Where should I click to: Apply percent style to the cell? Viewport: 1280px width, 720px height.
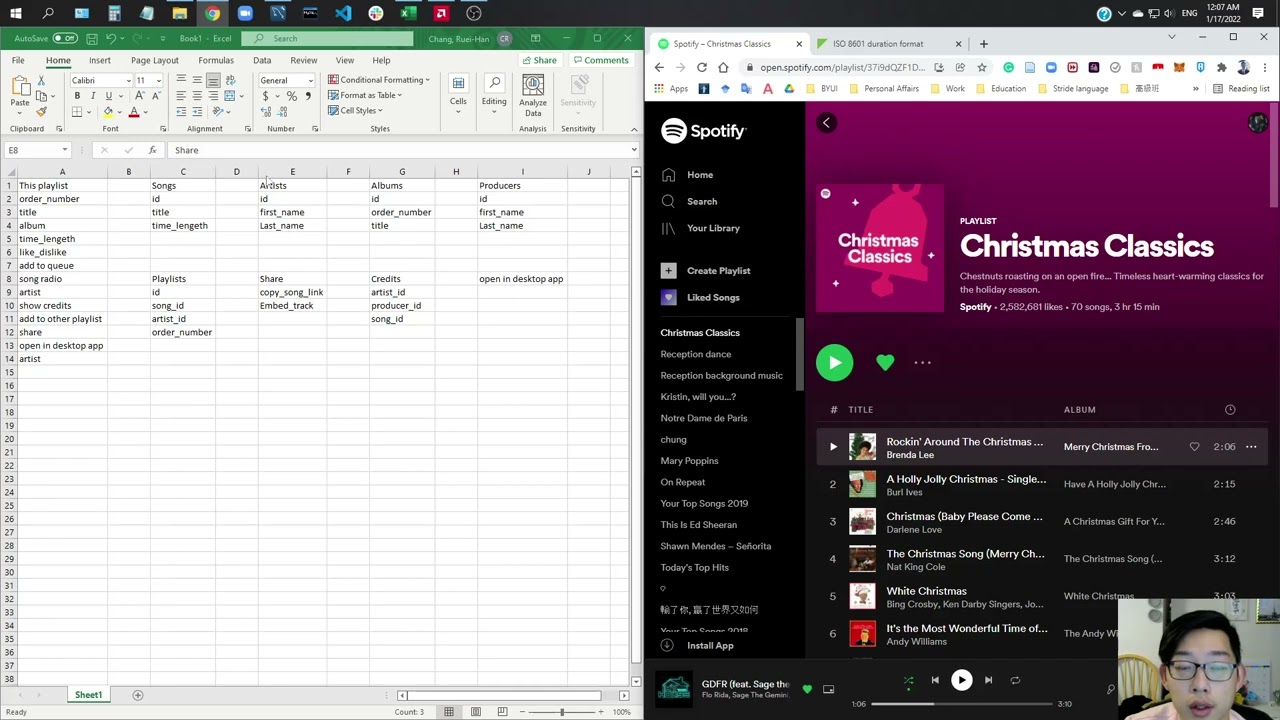291,96
